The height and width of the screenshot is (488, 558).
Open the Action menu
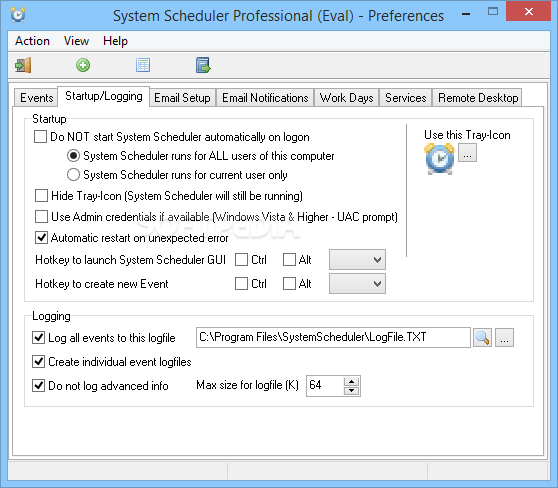pos(32,41)
